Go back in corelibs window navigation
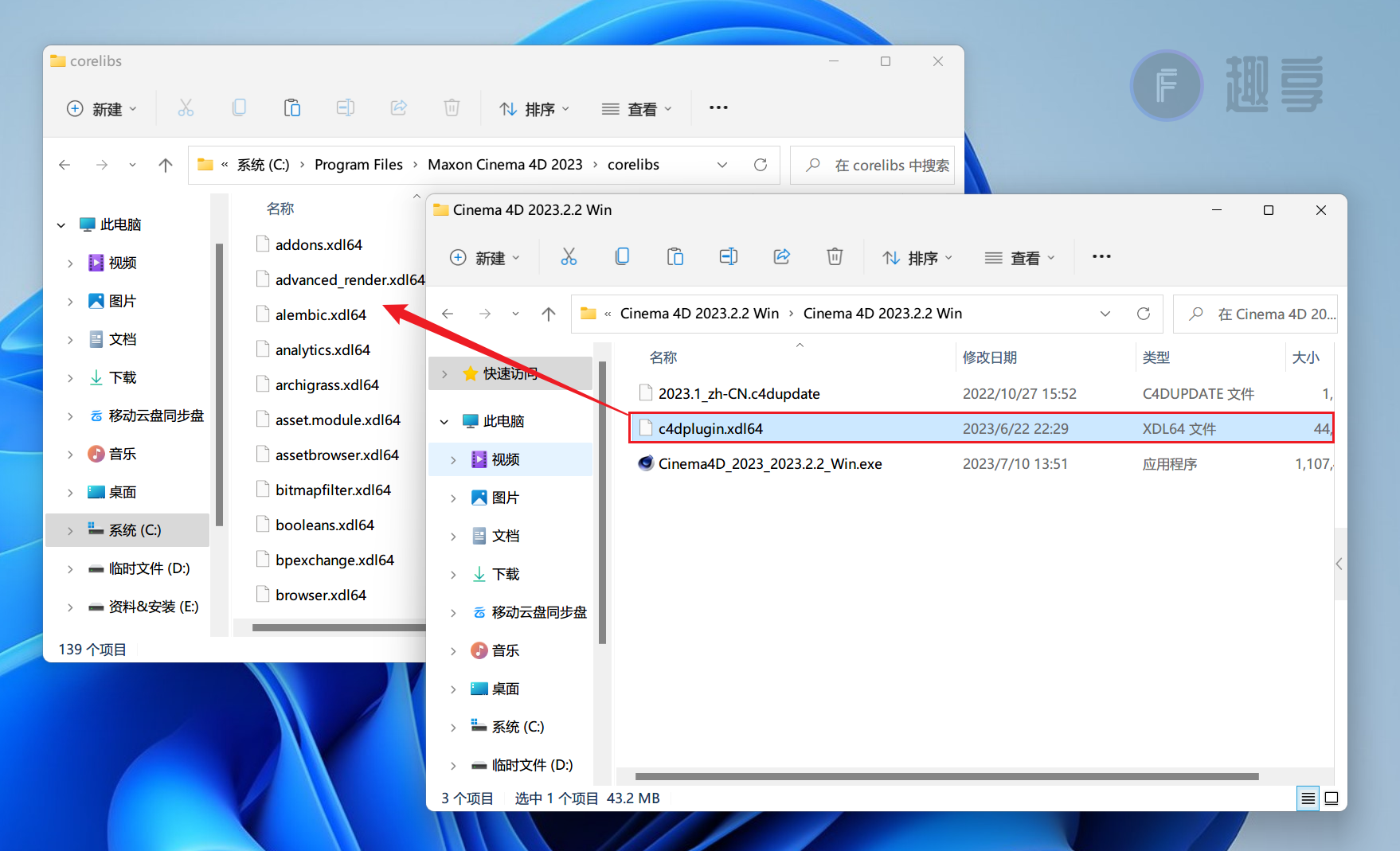Screen dimensions: 1400x851 65,165
